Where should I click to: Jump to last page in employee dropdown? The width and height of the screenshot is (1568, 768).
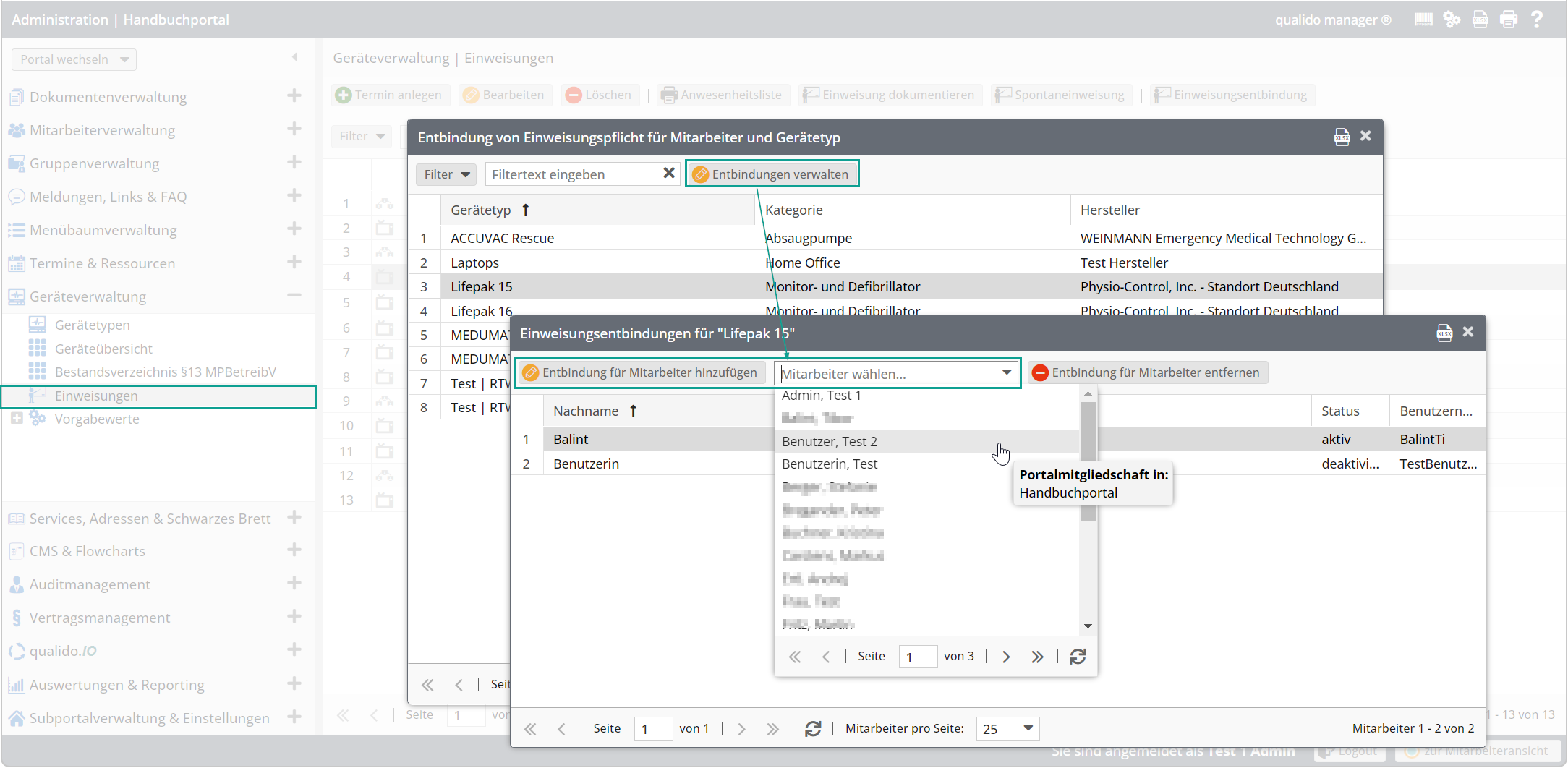[x=1037, y=657]
